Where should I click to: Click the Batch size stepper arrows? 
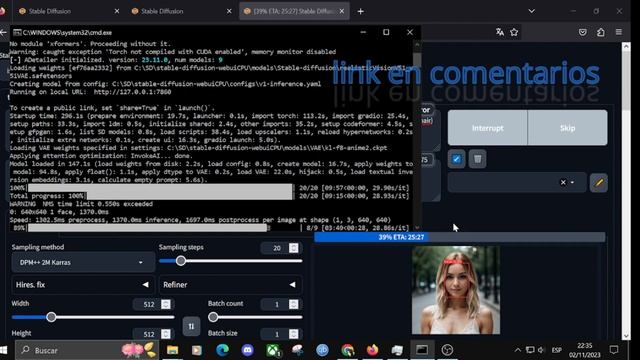tap(293, 334)
